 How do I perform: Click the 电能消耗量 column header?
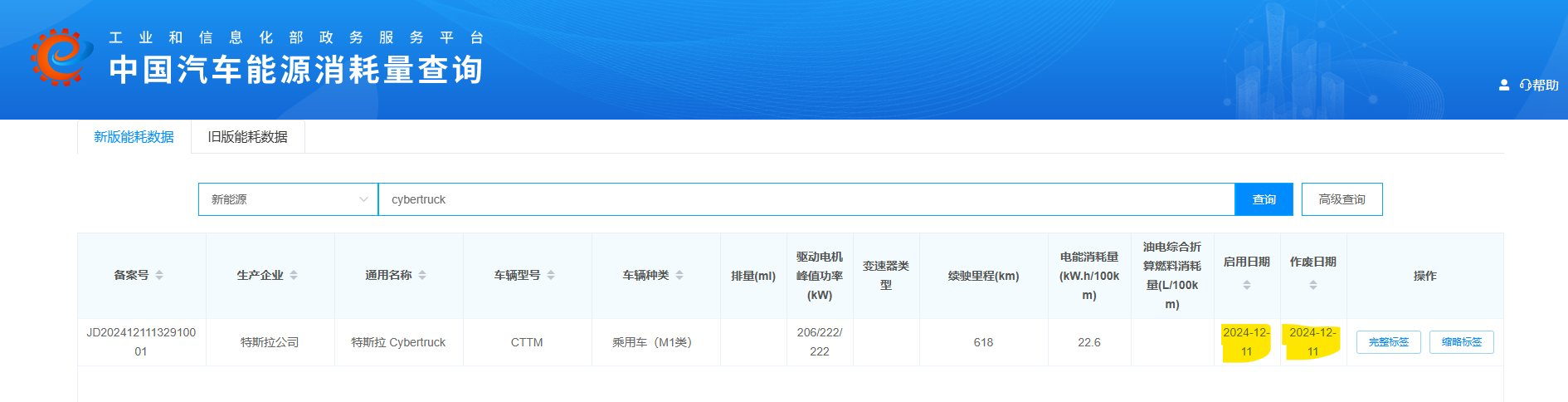pos(1089,276)
